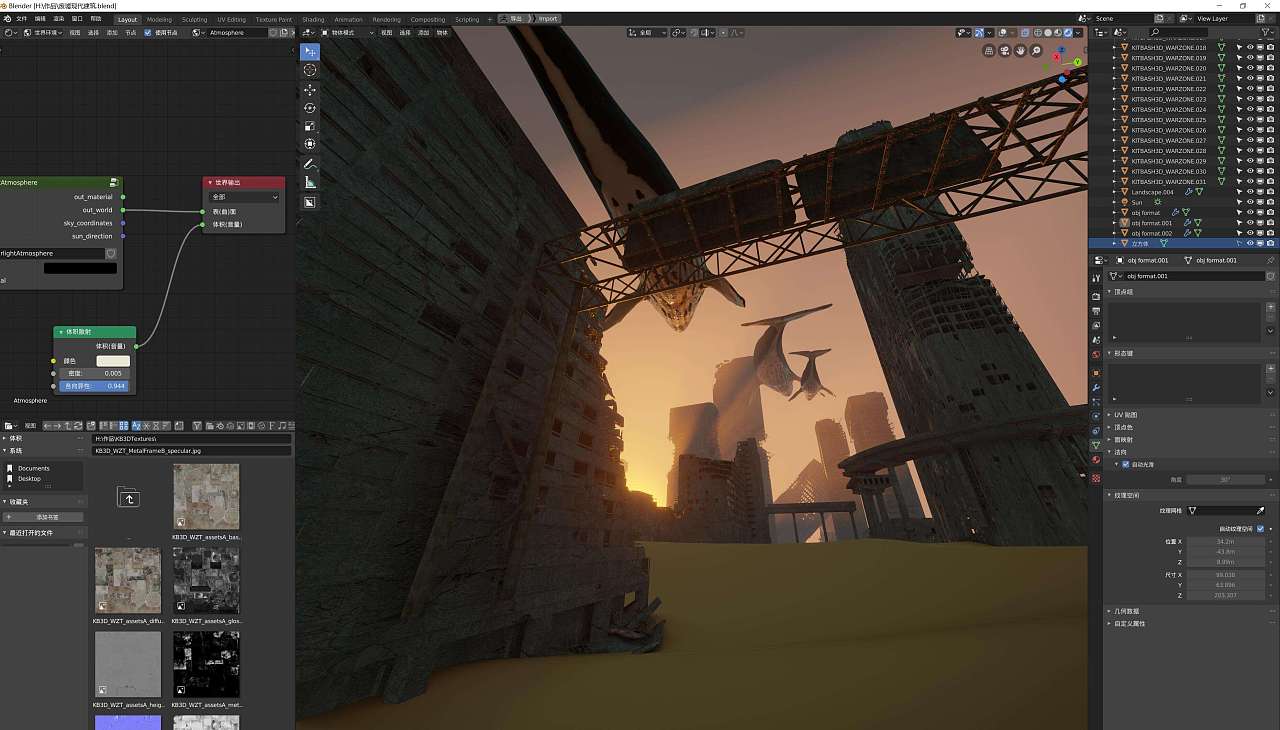The height and width of the screenshot is (730, 1280).
Task: Collapse the Normals panel
Action: [1120, 452]
